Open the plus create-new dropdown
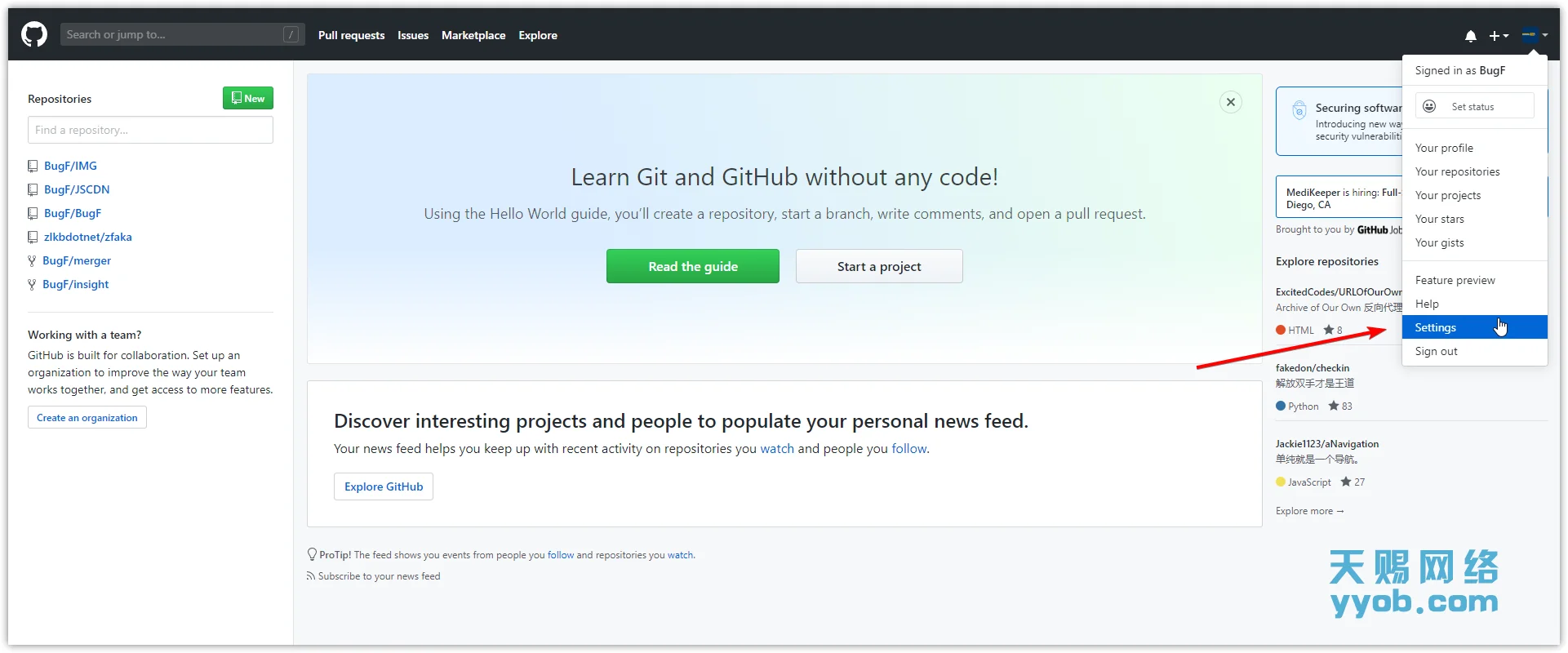Viewport: 1568px width, 653px height. [1499, 35]
